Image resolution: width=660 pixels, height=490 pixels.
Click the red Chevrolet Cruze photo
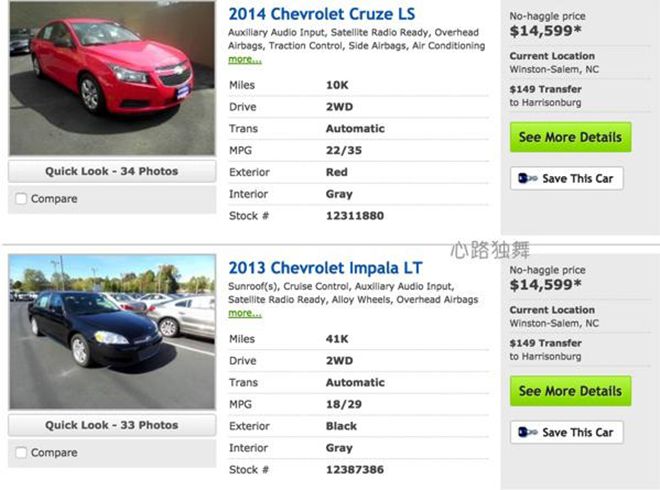pyautogui.click(x=112, y=78)
